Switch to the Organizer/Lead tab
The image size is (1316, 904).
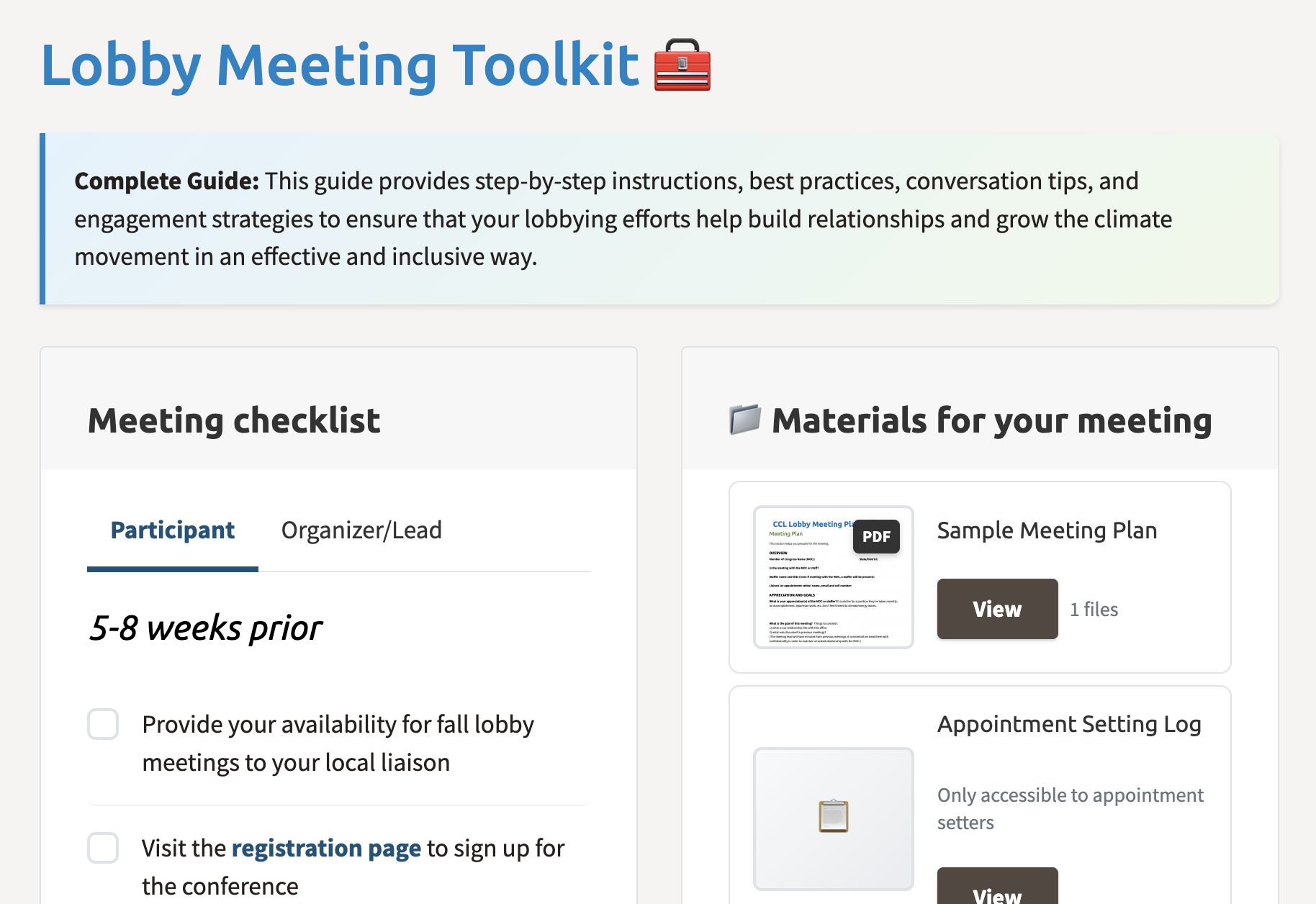pos(361,530)
